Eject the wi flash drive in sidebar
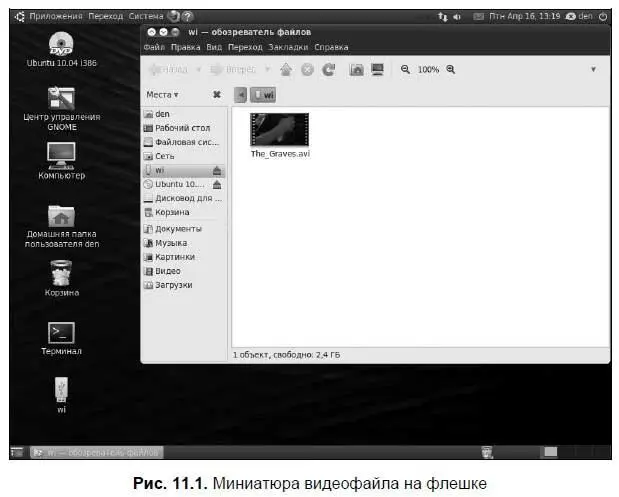Screen dimensions: 619x497 pyautogui.click(x=218, y=171)
